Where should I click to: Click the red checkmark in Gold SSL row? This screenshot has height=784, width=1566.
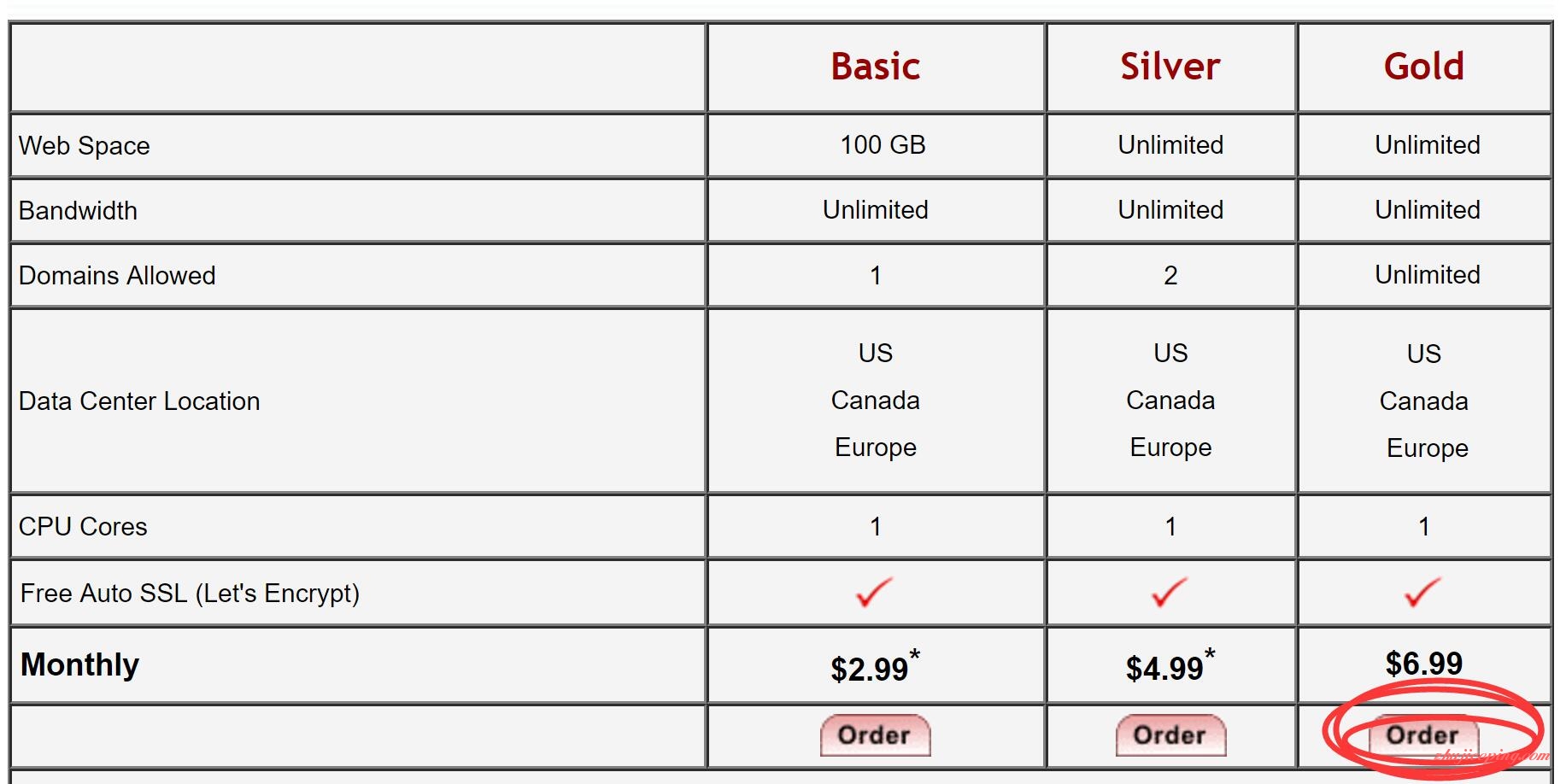point(1422,592)
